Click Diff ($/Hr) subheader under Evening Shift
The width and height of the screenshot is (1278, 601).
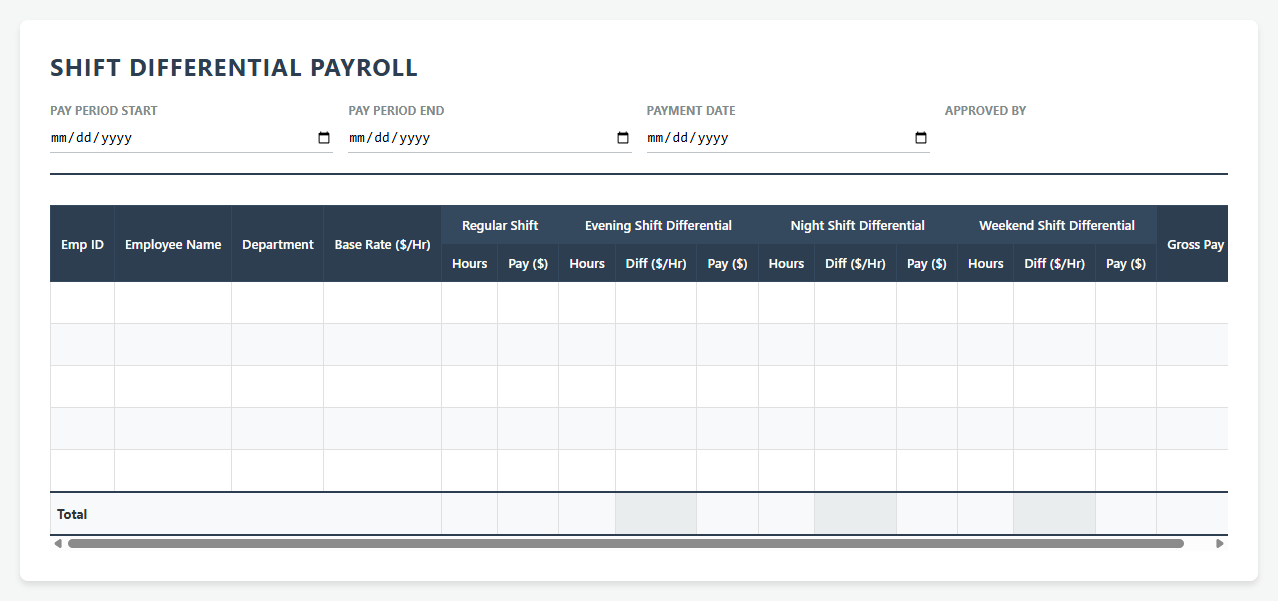656,263
